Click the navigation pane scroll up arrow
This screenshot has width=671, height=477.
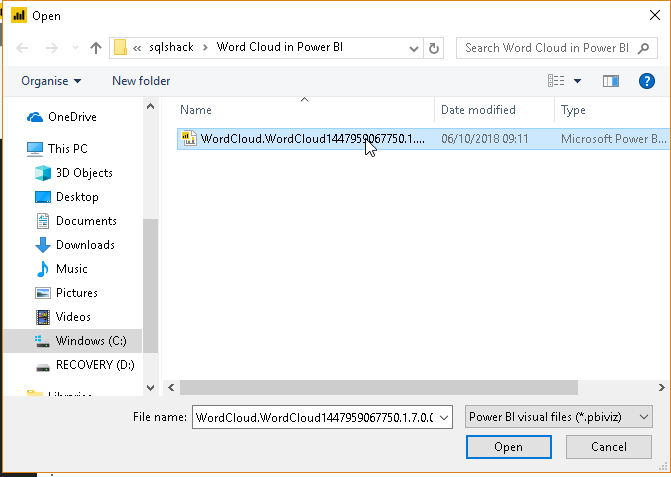pos(150,106)
